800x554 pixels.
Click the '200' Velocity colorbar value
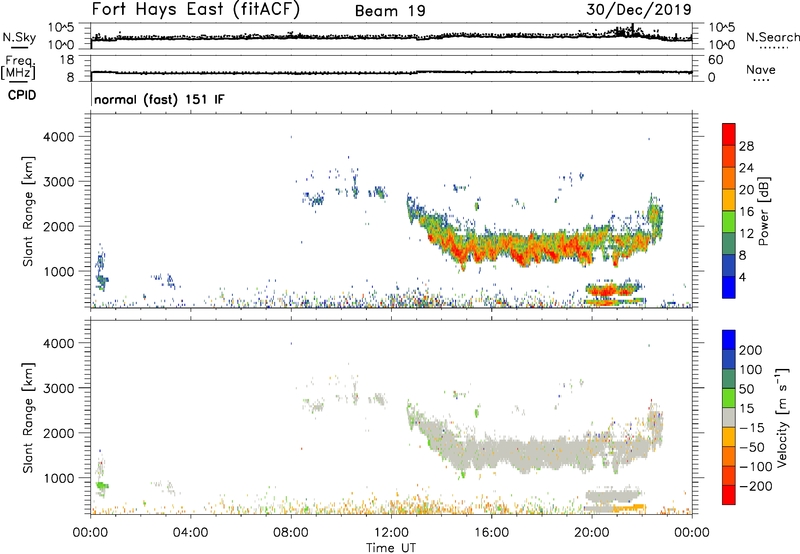coord(751,350)
